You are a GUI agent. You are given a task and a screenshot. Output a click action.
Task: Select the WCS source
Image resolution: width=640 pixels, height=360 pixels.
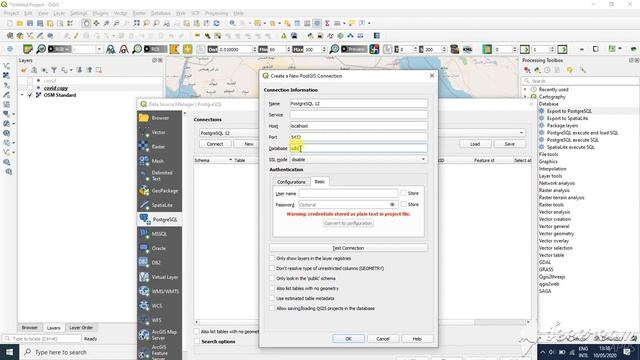pyautogui.click(x=160, y=306)
